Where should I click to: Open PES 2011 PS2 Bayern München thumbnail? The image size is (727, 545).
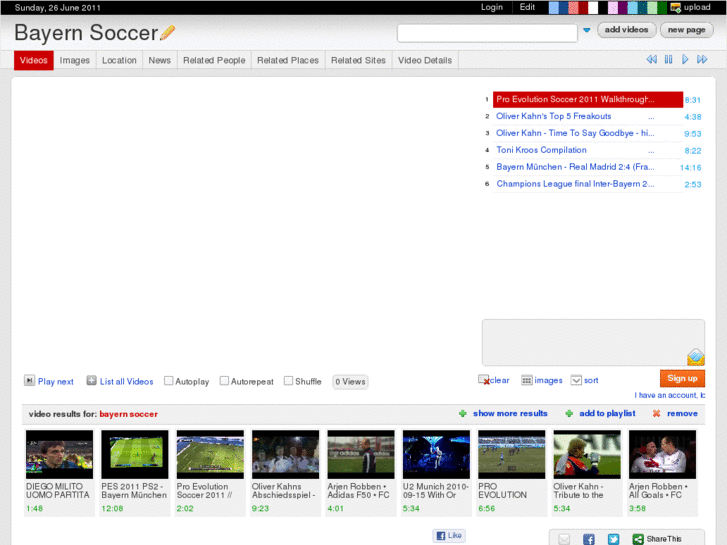[x=134, y=454]
